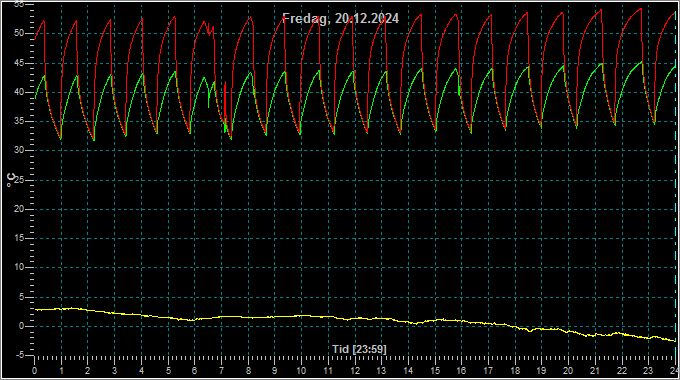Select hour 12 on the time axis

pyautogui.click(x=355, y=371)
